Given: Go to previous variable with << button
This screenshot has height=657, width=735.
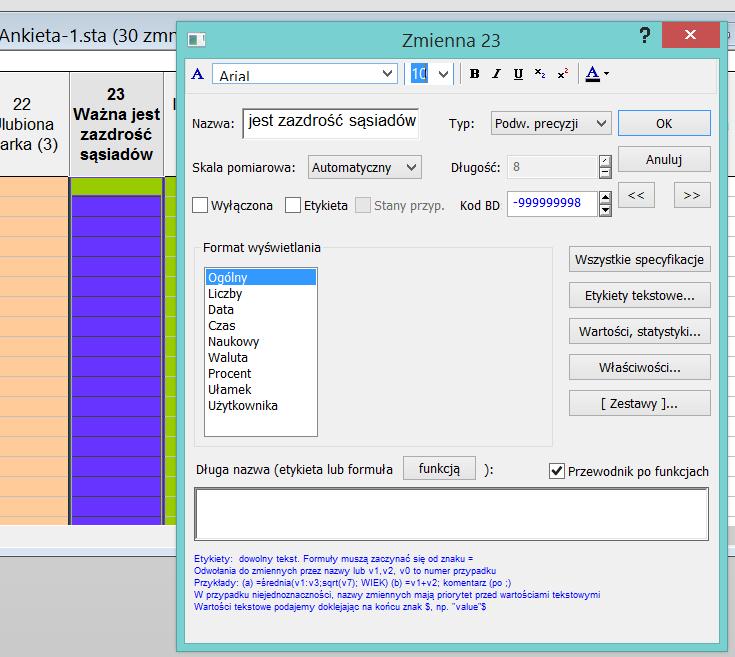Looking at the screenshot, I should point(636,195).
